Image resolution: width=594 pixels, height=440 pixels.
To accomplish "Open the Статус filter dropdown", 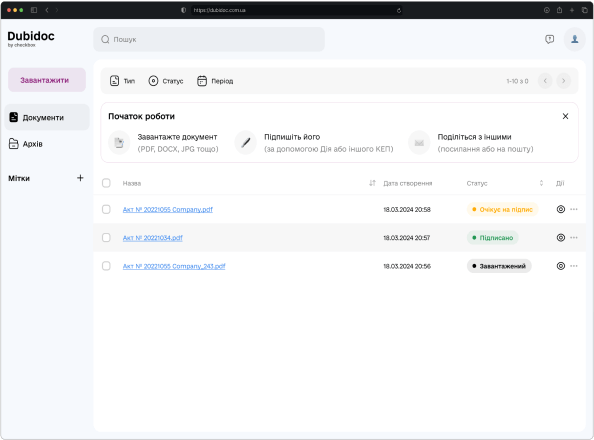I will tap(166, 81).
